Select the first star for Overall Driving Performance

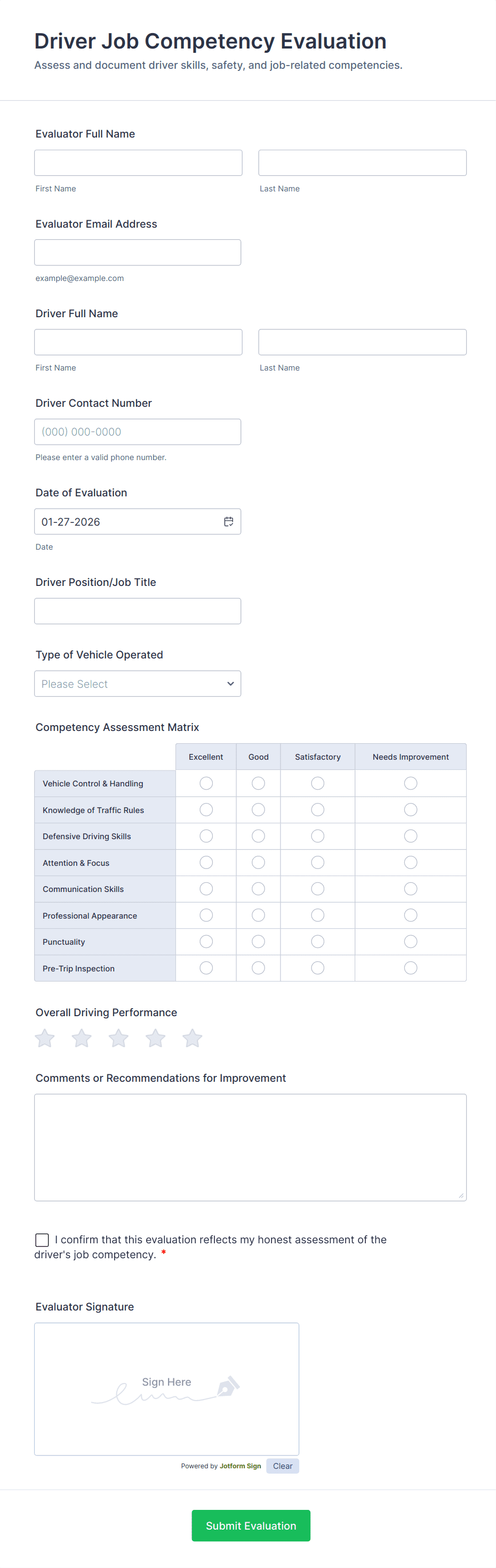pos(44,1039)
